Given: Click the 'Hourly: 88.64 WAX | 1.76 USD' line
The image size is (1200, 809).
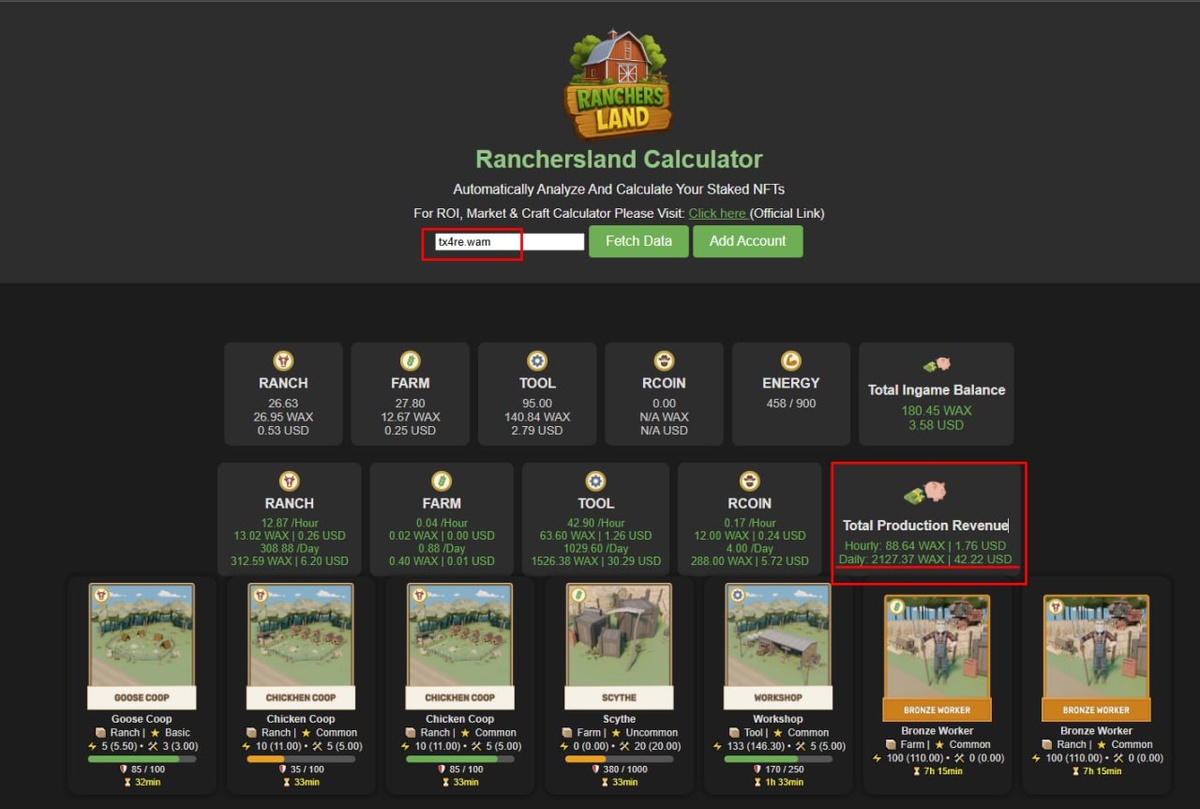Looking at the screenshot, I should point(926,547).
